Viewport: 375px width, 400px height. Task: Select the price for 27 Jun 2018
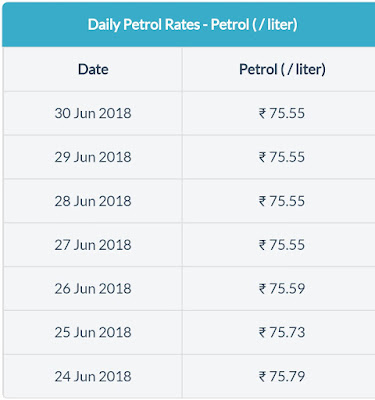[282, 245]
